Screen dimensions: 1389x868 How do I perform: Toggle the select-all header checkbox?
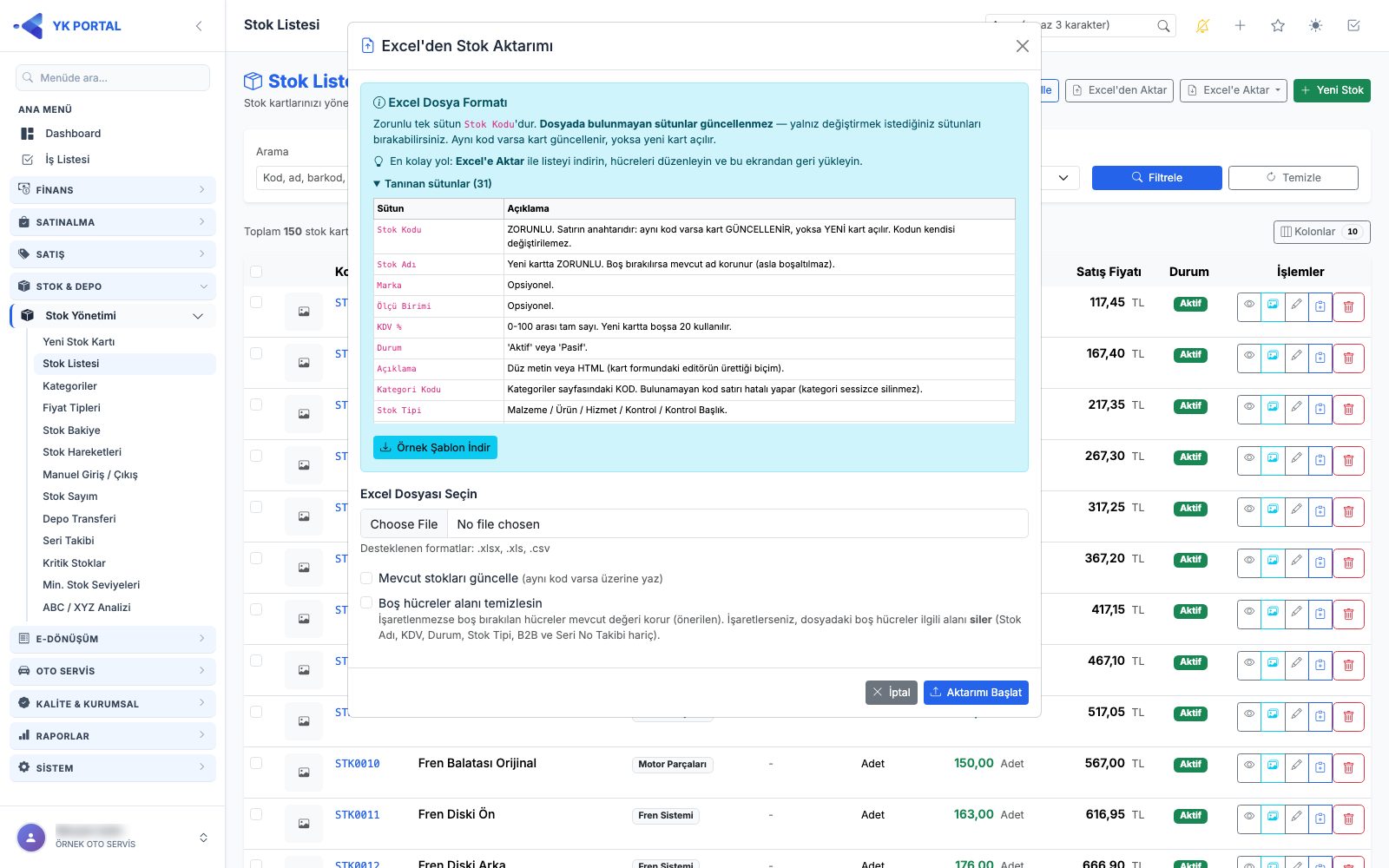(x=256, y=272)
